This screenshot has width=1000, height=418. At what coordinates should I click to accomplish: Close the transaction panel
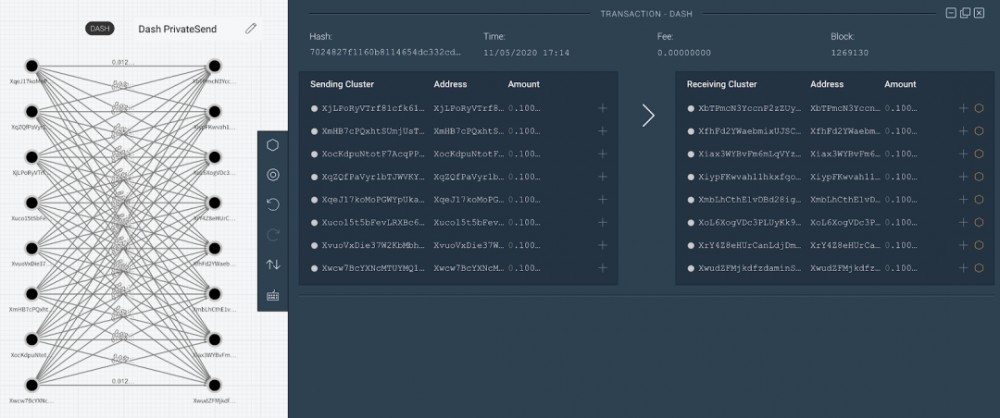[x=979, y=13]
